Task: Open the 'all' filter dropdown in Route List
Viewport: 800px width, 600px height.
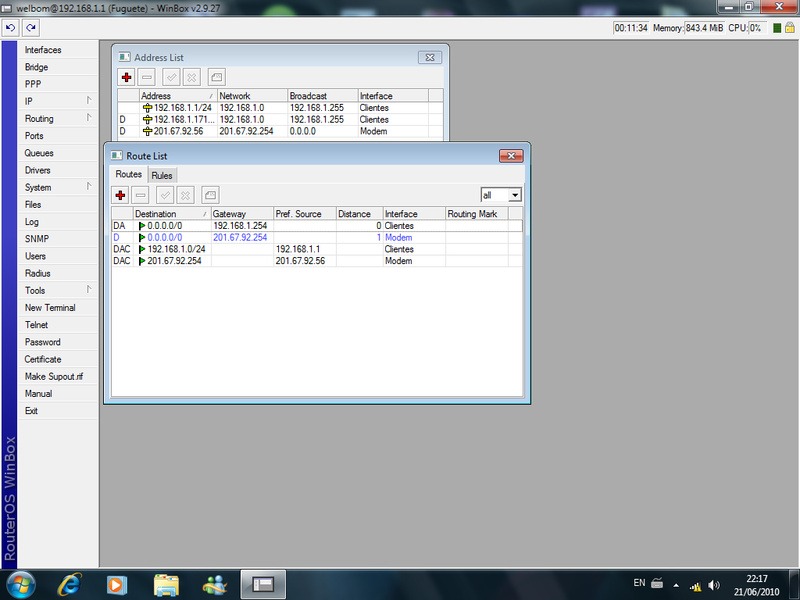Action: pyautogui.click(x=515, y=195)
